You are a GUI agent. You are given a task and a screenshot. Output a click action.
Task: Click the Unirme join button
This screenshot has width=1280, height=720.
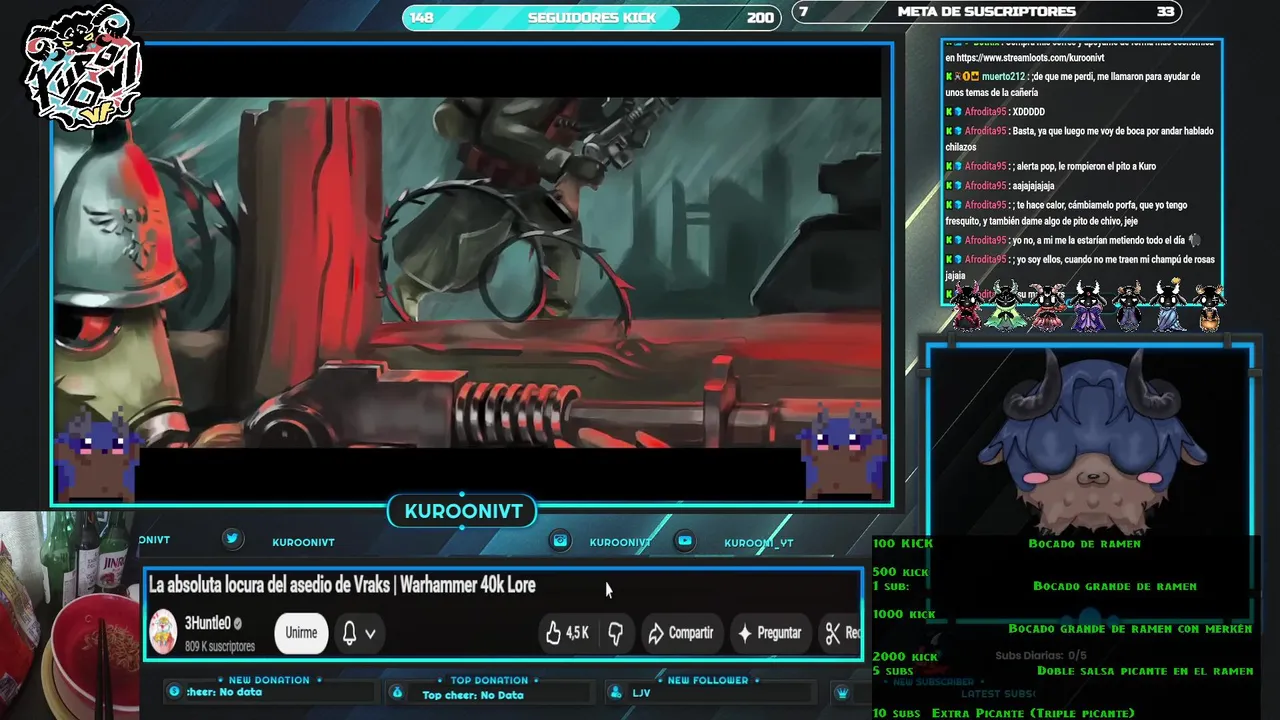coord(301,633)
